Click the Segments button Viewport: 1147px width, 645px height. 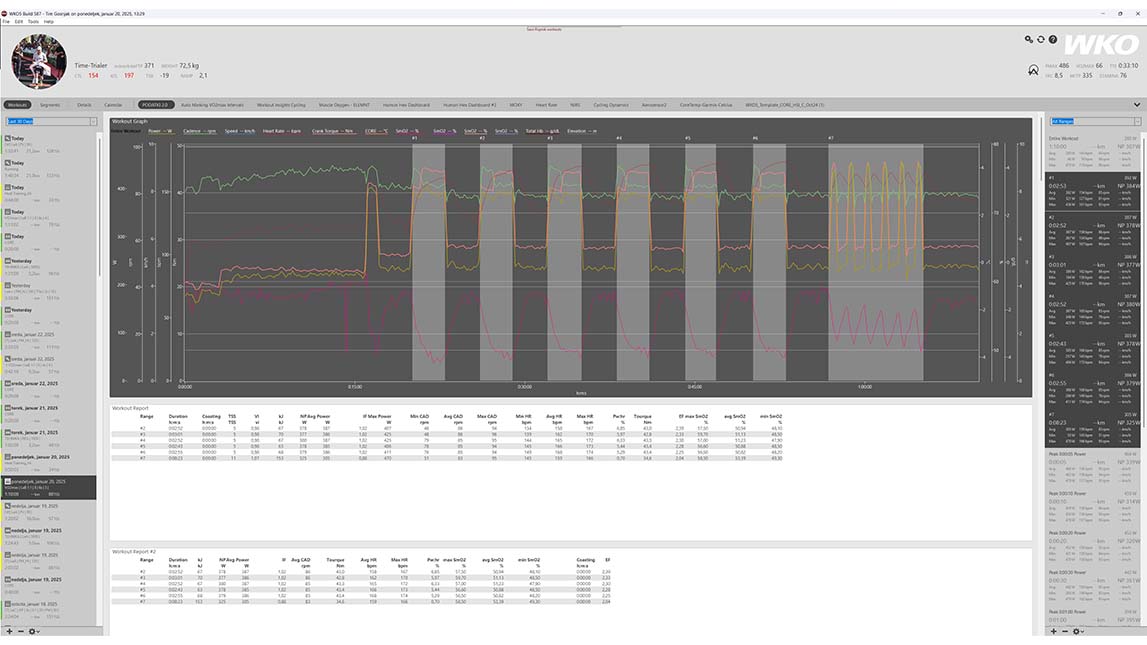(50, 104)
